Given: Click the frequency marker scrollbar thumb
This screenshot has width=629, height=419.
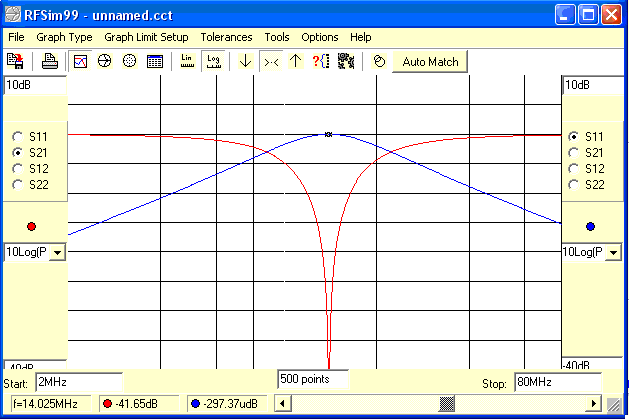Looking at the screenshot, I should (x=447, y=403).
